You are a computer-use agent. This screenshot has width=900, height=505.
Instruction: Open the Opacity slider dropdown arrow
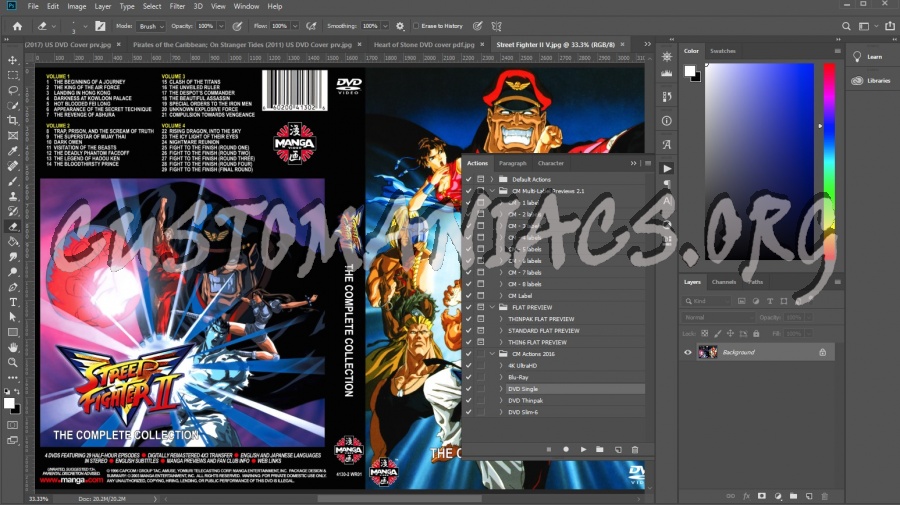coord(221,26)
